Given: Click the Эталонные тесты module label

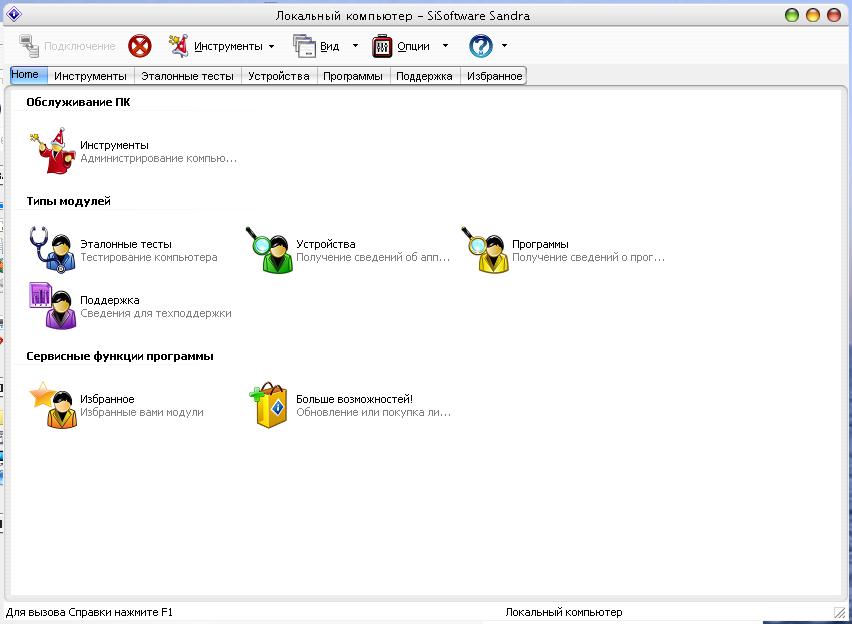Looking at the screenshot, I should (126, 245).
